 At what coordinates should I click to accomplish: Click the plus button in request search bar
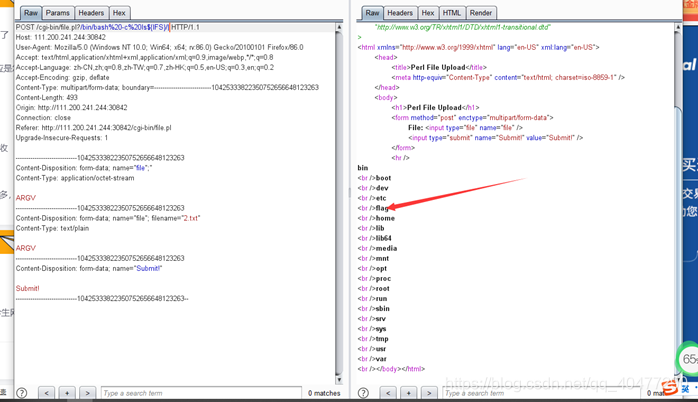point(67,393)
